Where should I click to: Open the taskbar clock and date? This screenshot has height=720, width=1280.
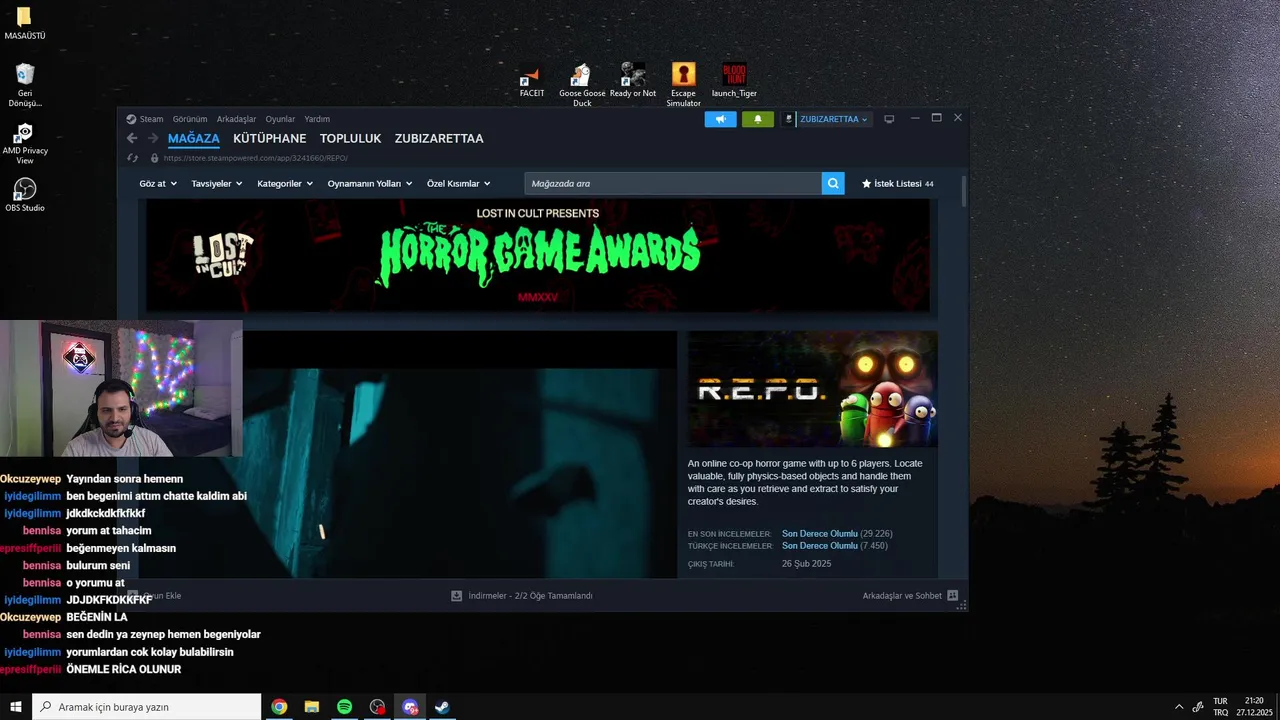[x=1254, y=707]
